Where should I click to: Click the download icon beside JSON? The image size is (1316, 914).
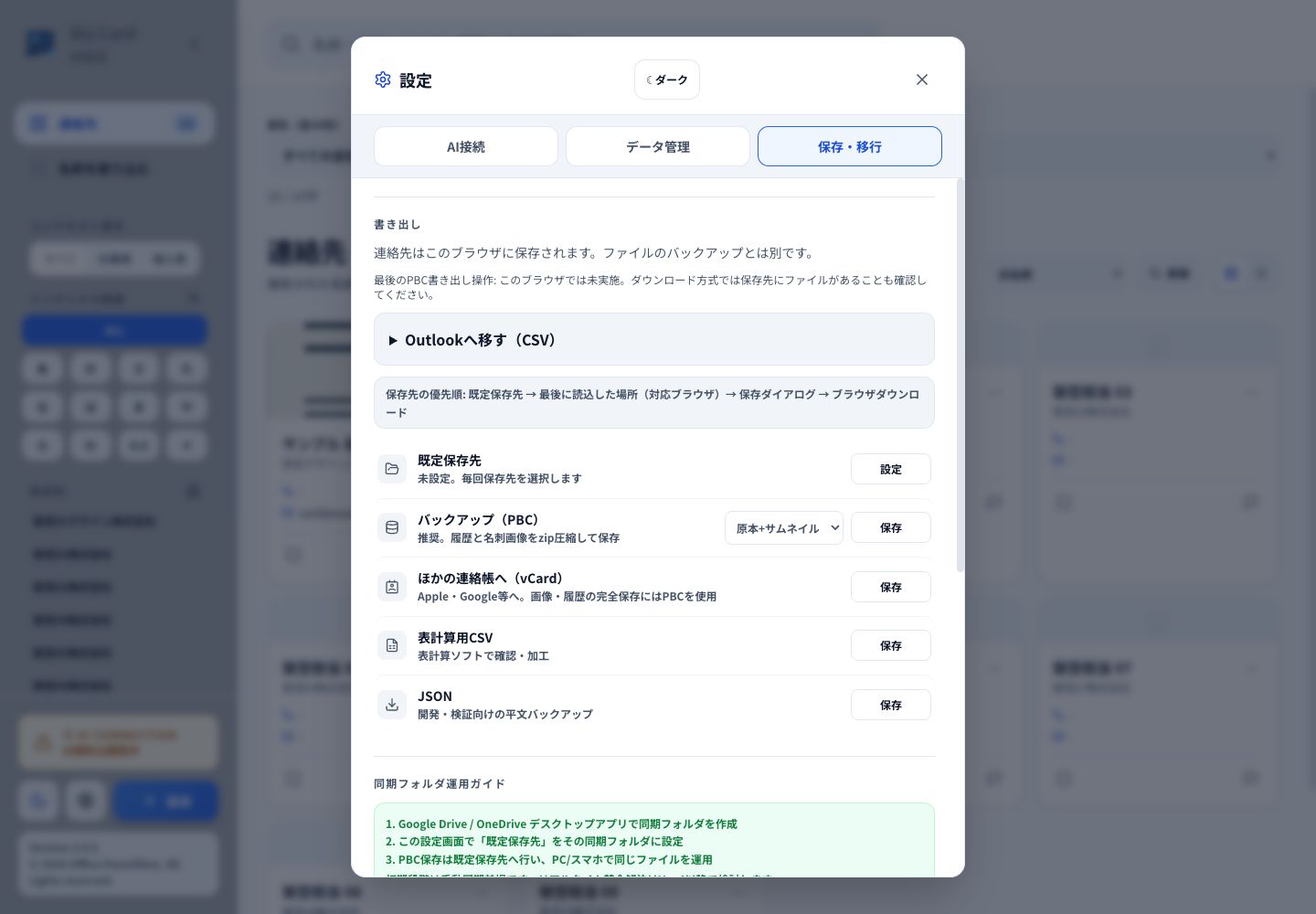pyautogui.click(x=392, y=705)
